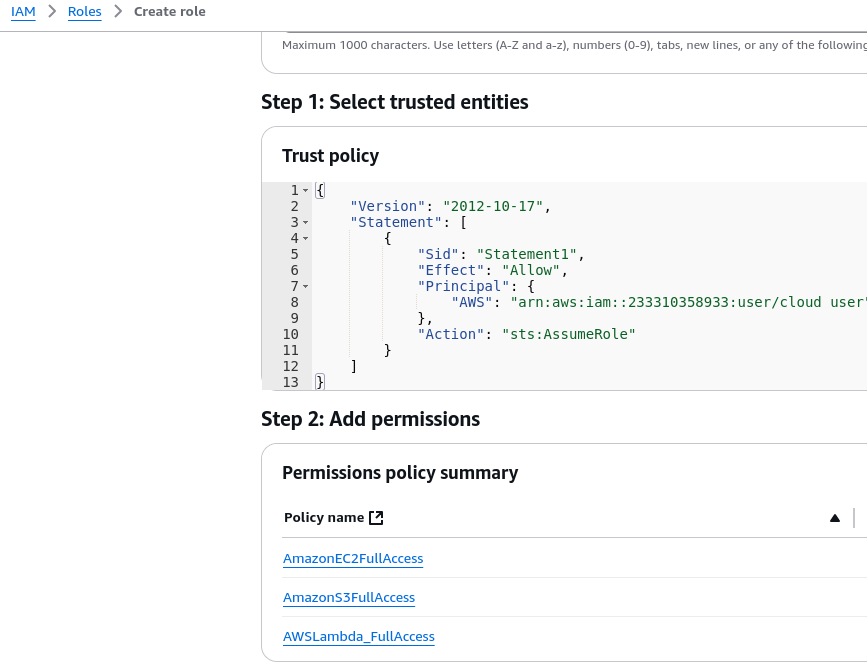This screenshot has height=672, width=867.
Task: Collapse the Statement array fold on line 3
Action: point(305,223)
